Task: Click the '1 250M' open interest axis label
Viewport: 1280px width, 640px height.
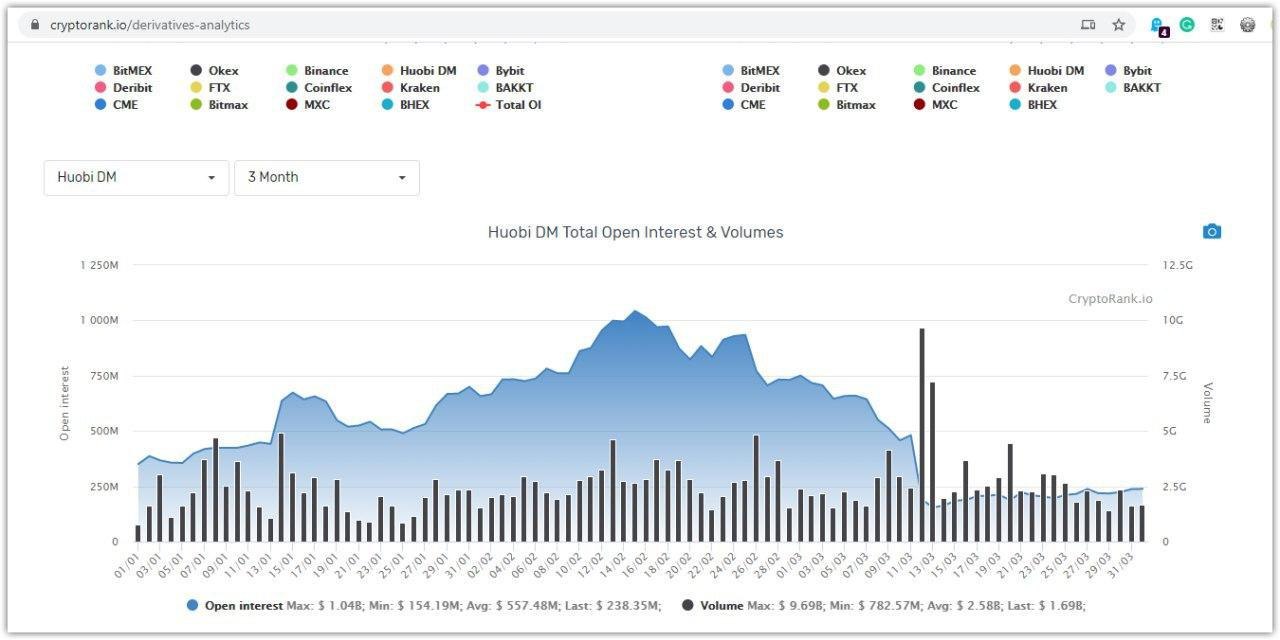Action: point(100,265)
